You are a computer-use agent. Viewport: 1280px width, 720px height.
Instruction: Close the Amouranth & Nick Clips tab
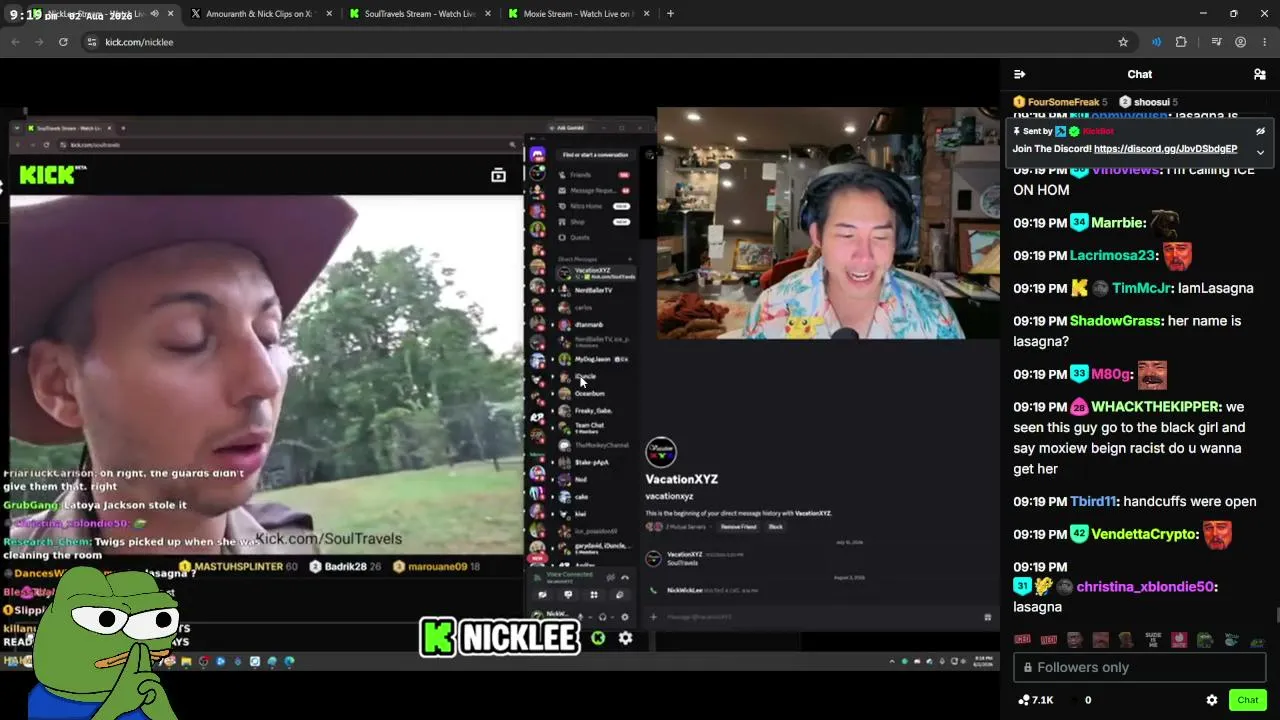[329, 14]
